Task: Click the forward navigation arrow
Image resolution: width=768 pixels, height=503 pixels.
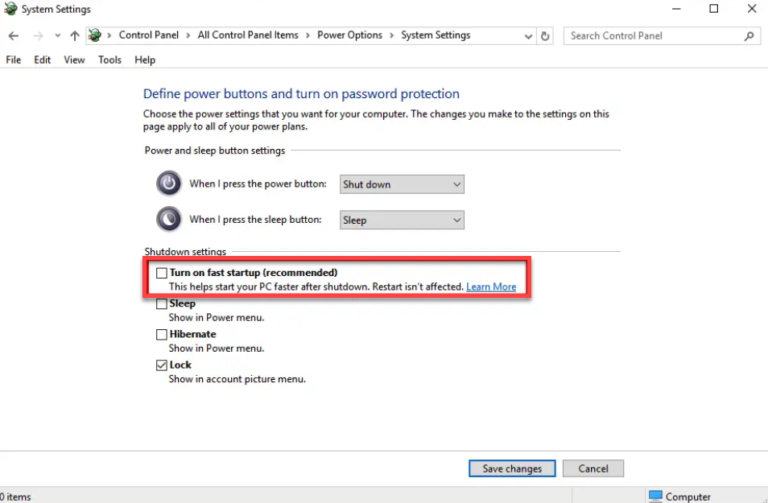Action: point(38,36)
